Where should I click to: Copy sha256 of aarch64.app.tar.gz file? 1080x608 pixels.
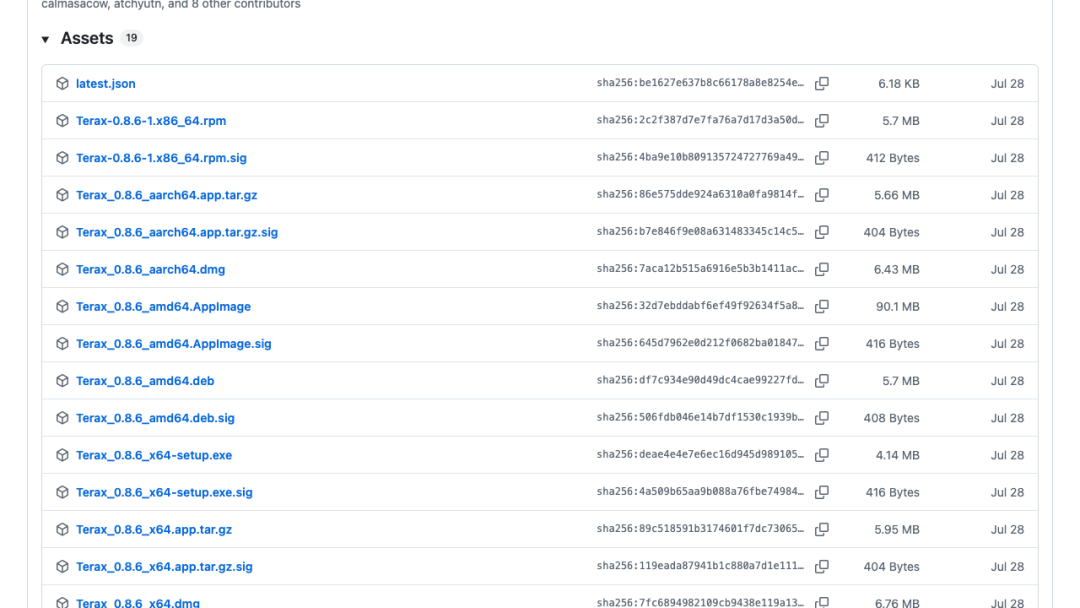[x=822, y=195]
